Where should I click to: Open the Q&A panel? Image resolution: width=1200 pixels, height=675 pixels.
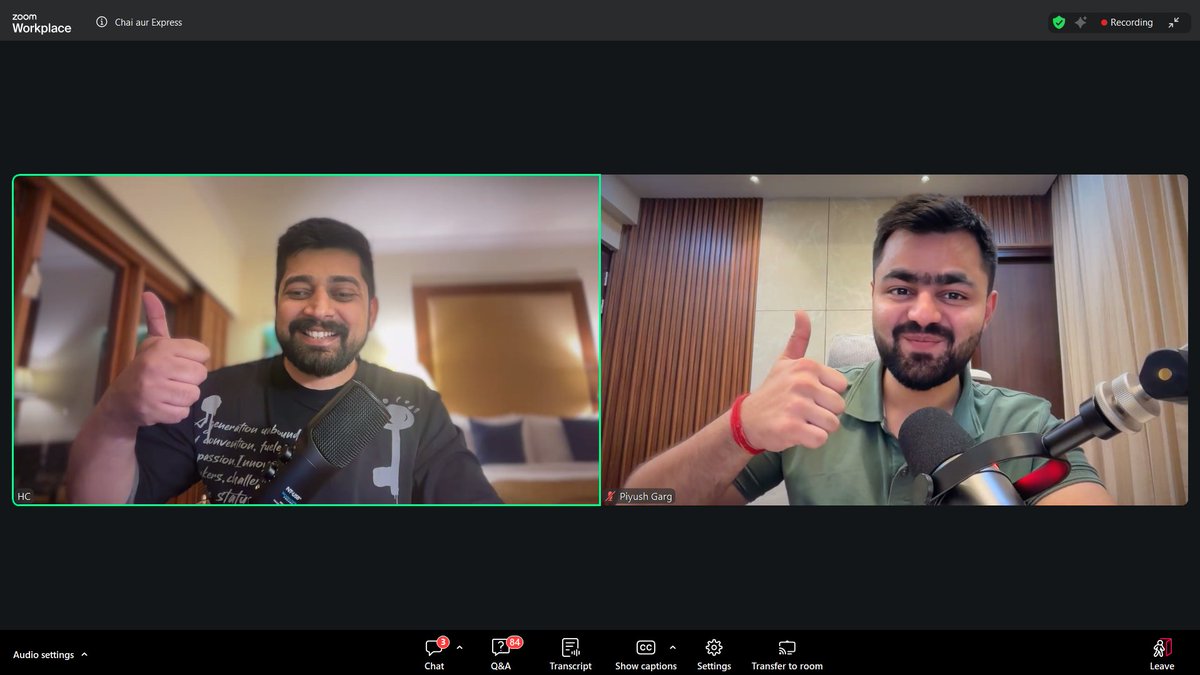coord(500,652)
